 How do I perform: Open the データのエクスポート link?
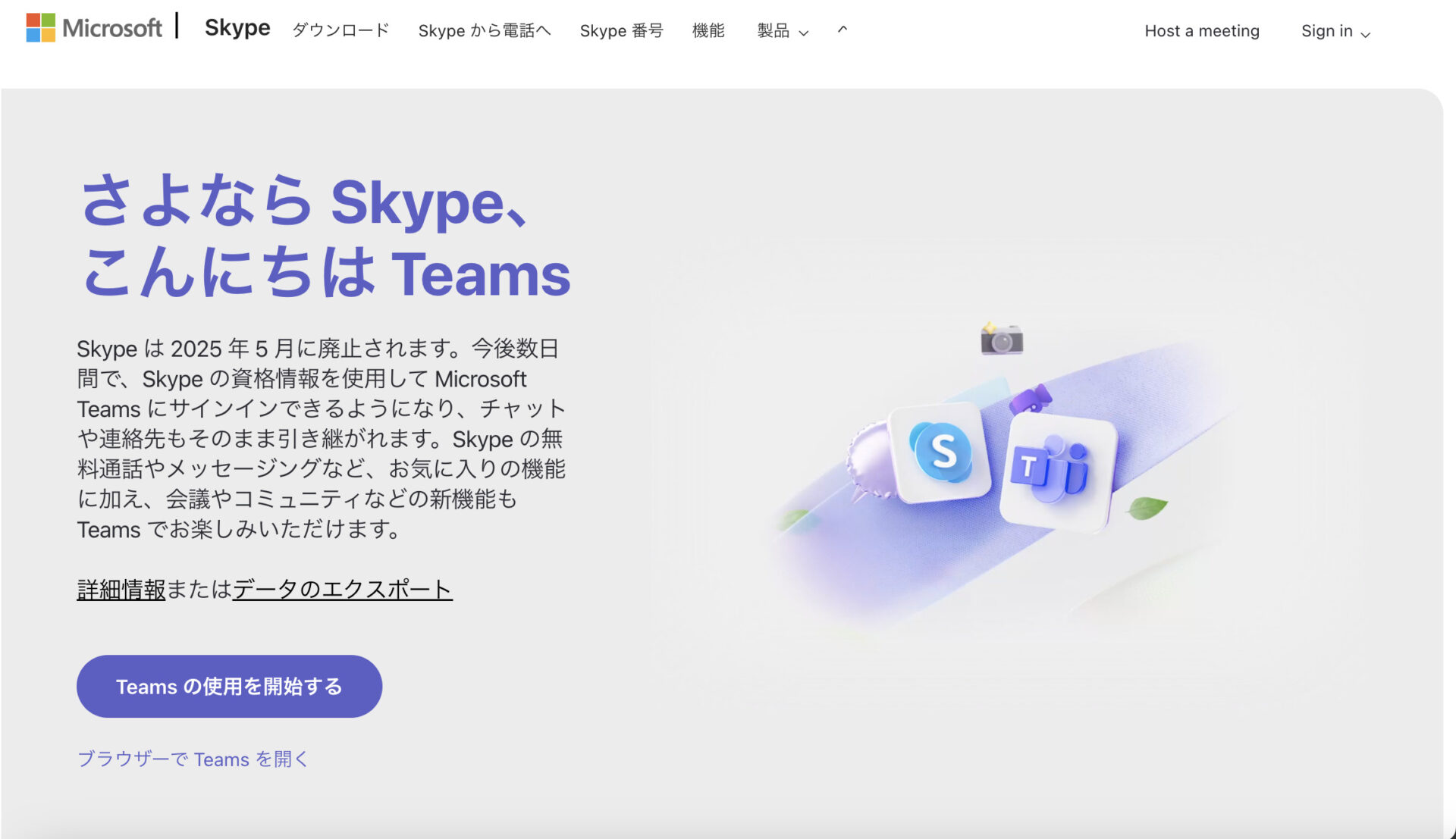[342, 590]
